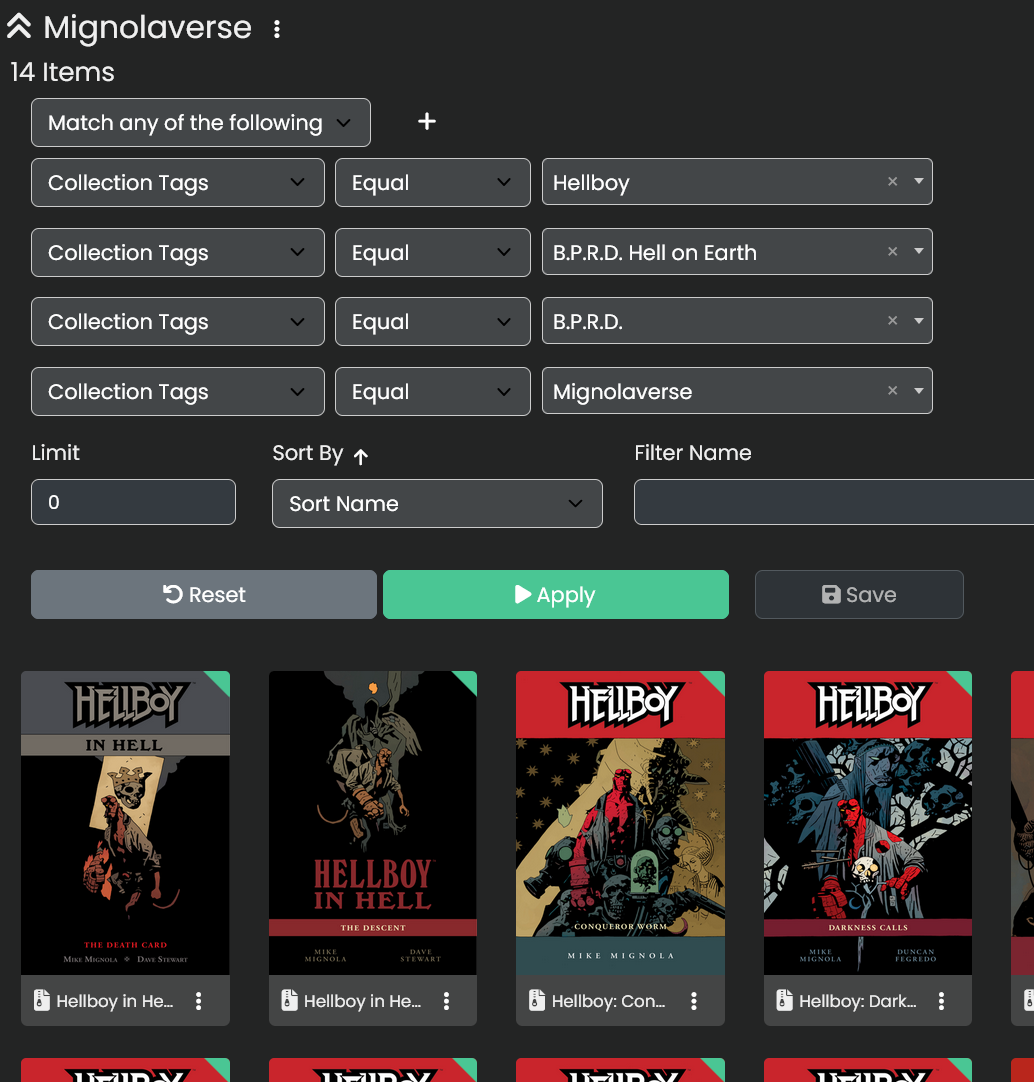Open Hellboy Conqueror Worm cover
Image resolution: width=1034 pixels, height=1082 pixels.
pyautogui.click(x=621, y=823)
